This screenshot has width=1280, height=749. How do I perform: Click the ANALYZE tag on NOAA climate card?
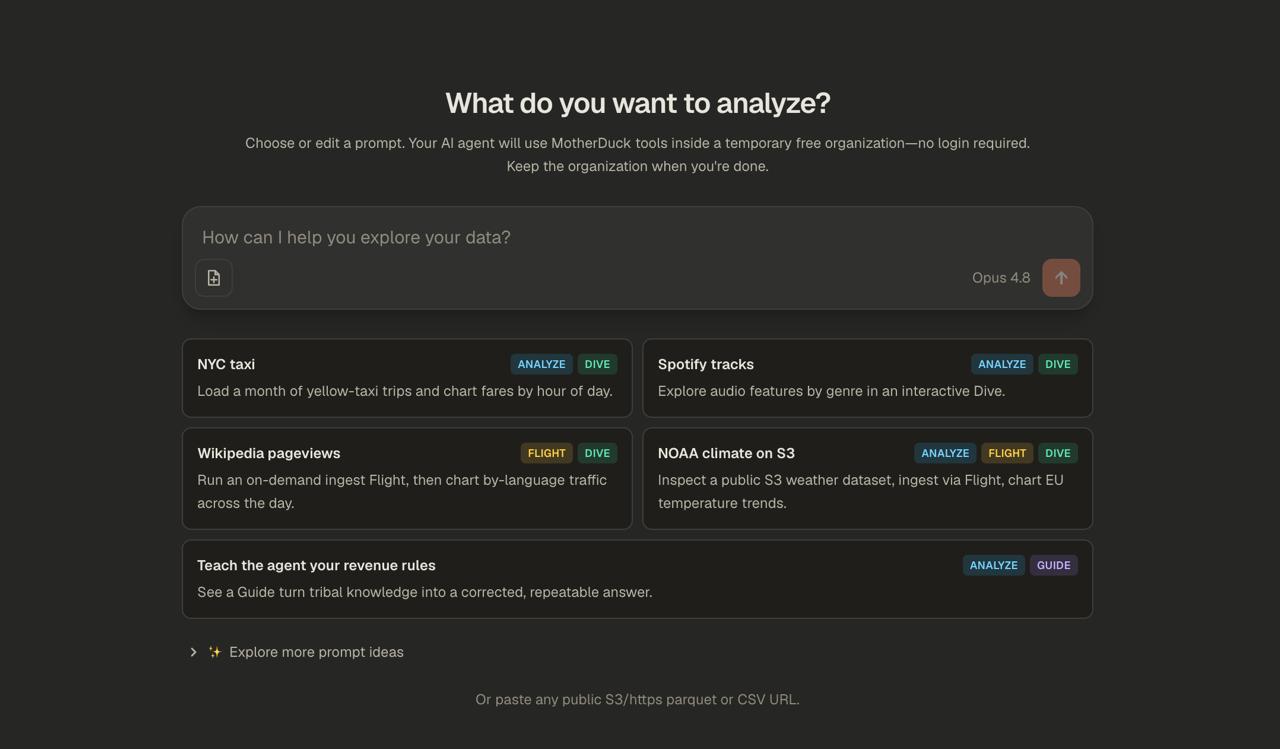click(x=945, y=453)
